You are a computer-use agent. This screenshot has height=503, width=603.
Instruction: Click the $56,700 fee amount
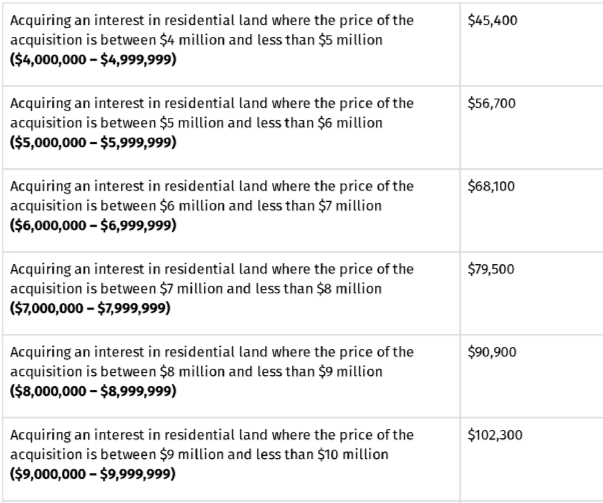[x=492, y=103]
